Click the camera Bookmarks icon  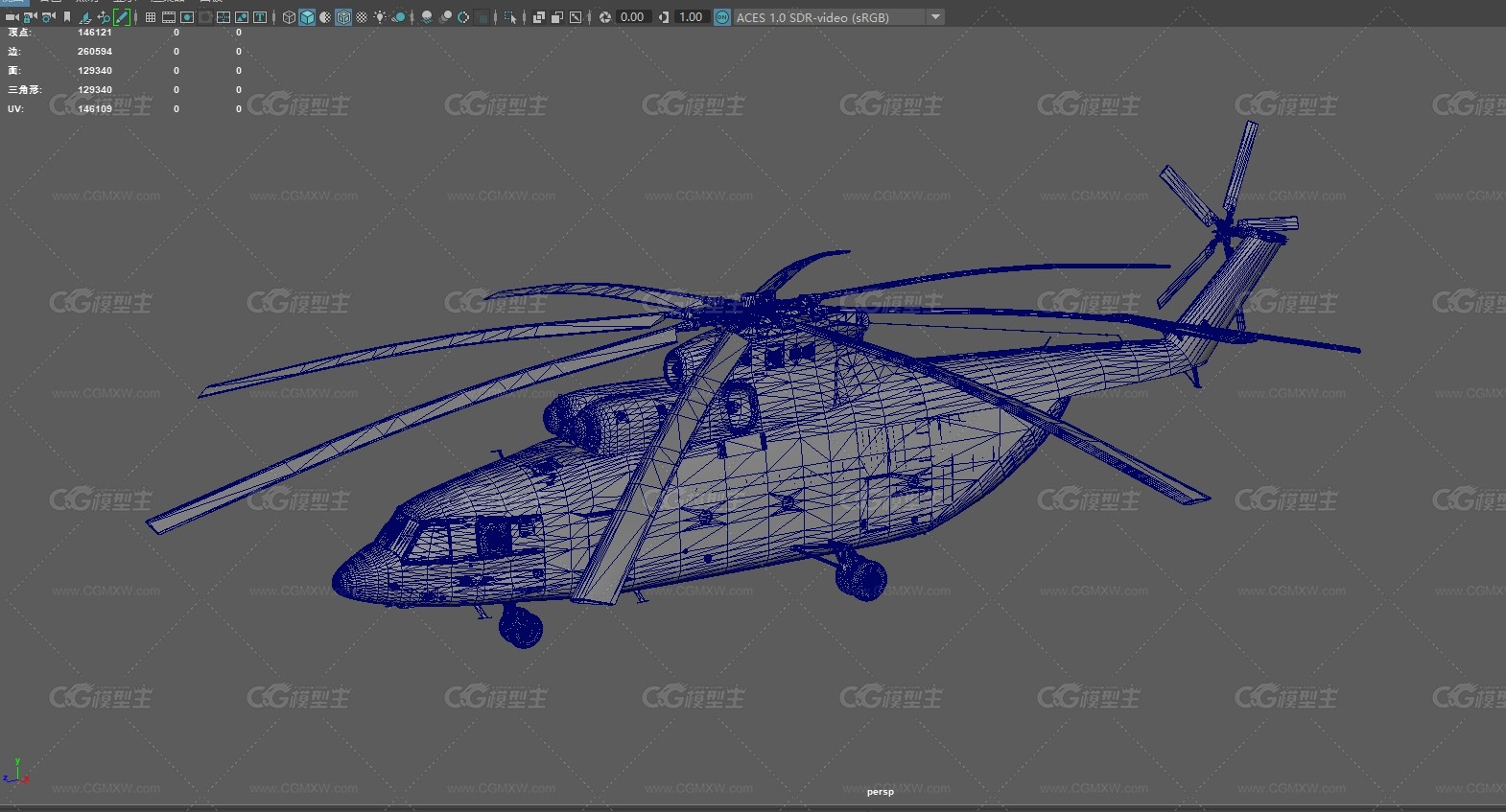pos(67,17)
